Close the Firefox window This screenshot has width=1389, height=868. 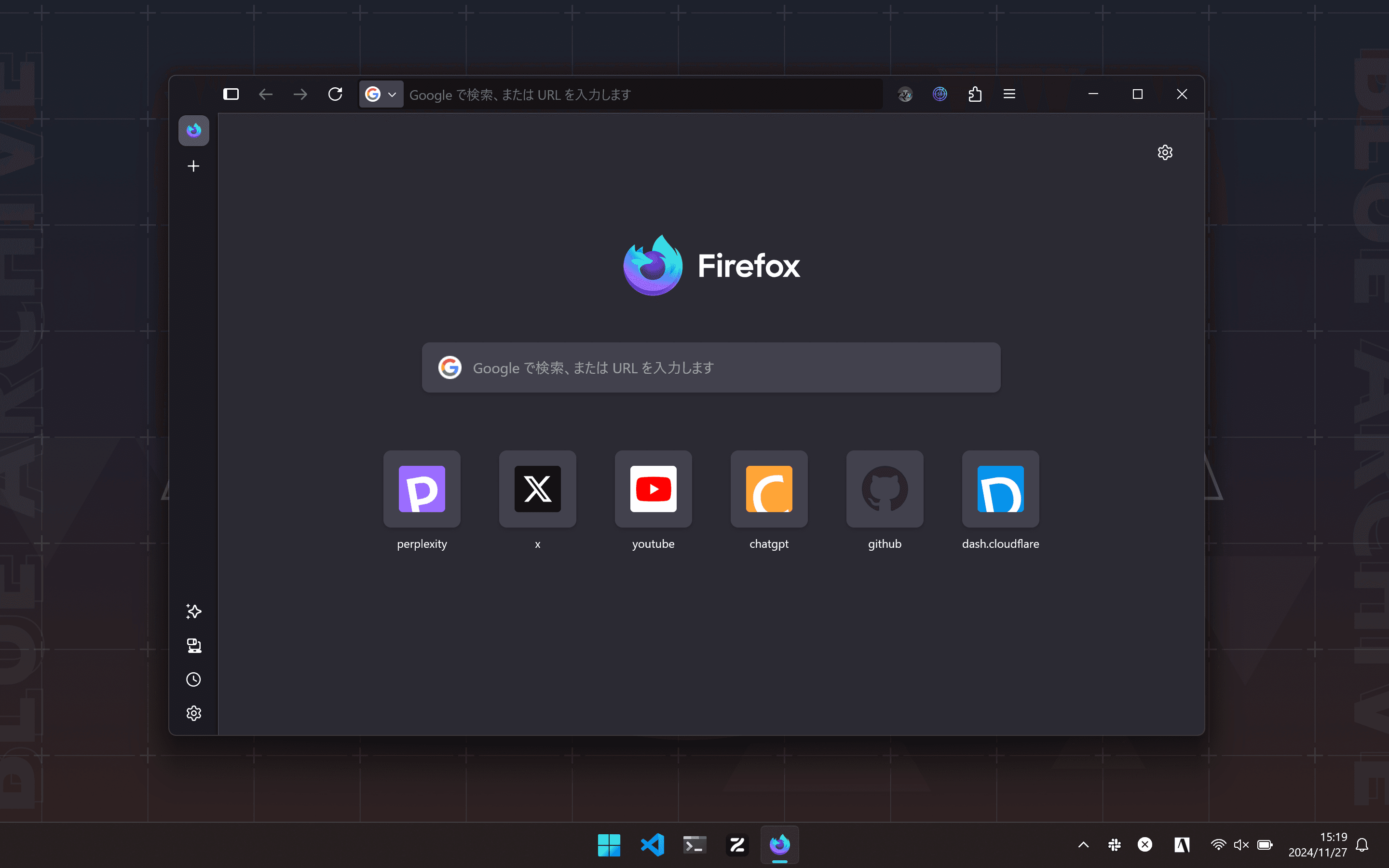[1182, 94]
